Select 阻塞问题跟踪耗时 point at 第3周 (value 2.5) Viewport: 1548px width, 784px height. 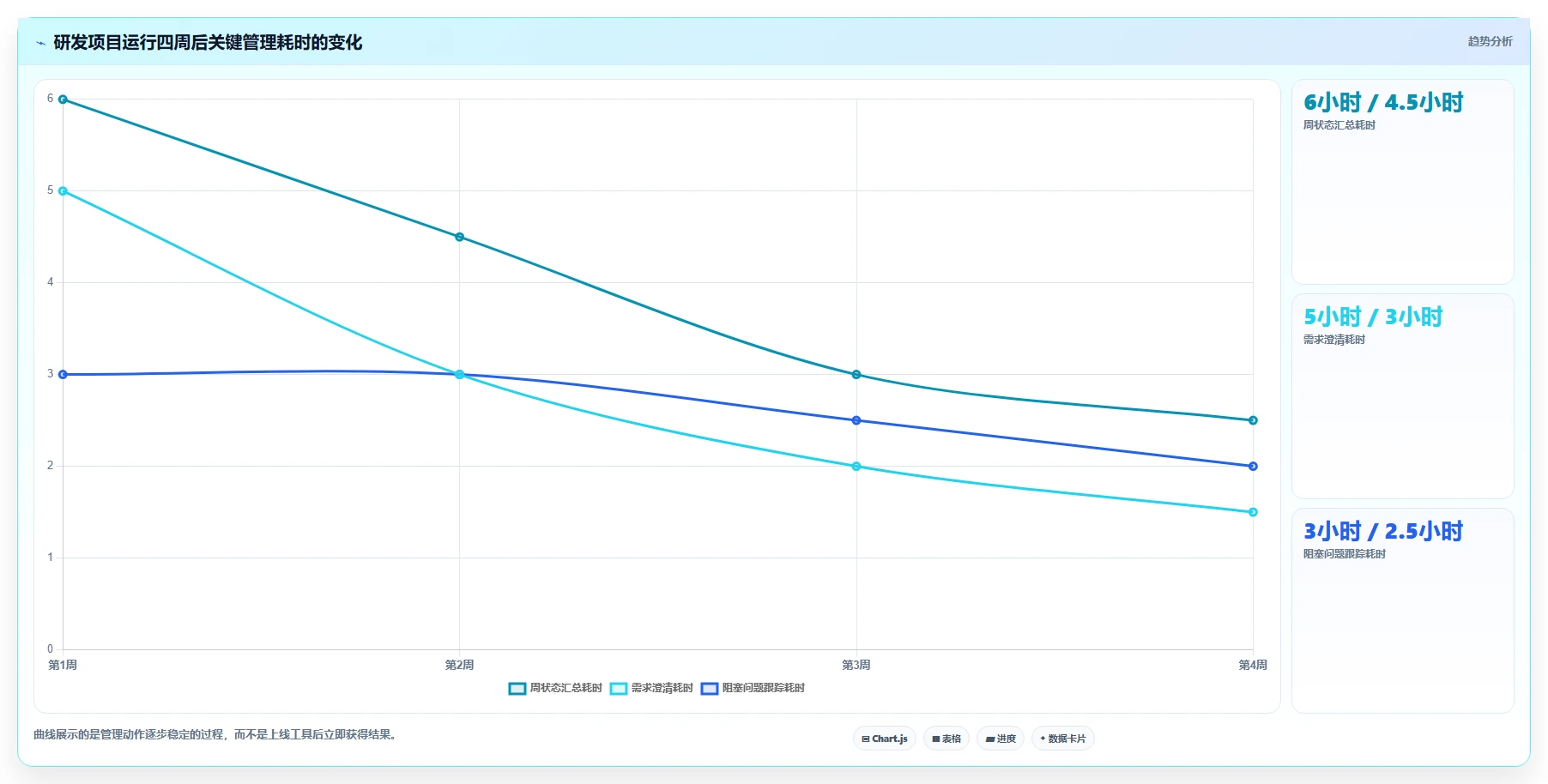856,420
